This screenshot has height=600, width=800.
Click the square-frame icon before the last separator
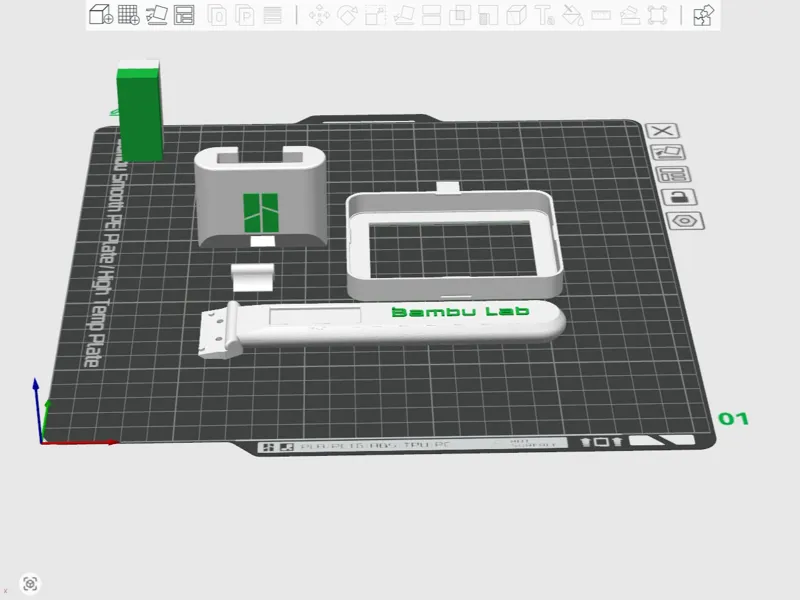click(x=657, y=15)
